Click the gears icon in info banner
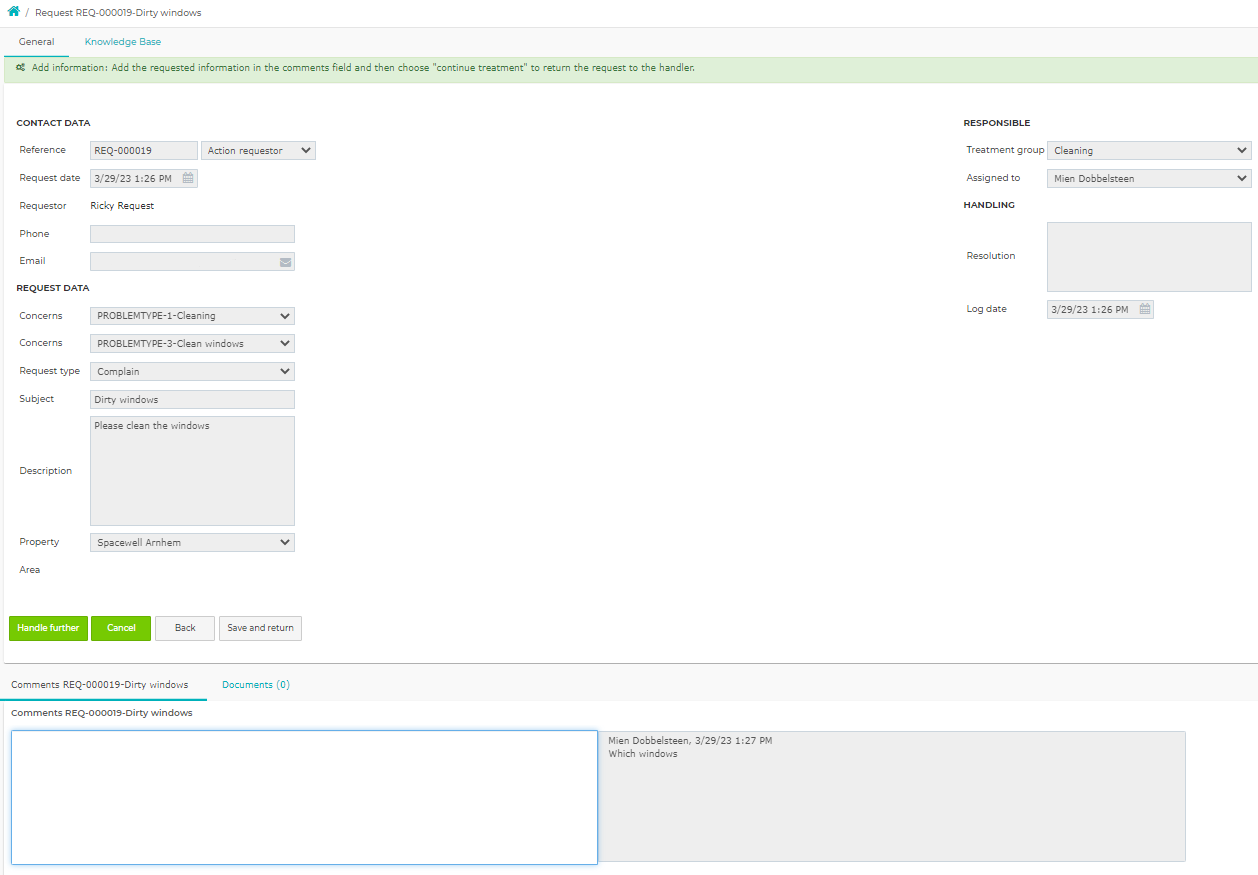Image resolution: width=1258 pixels, height=875 pixels. click(21, 68)
